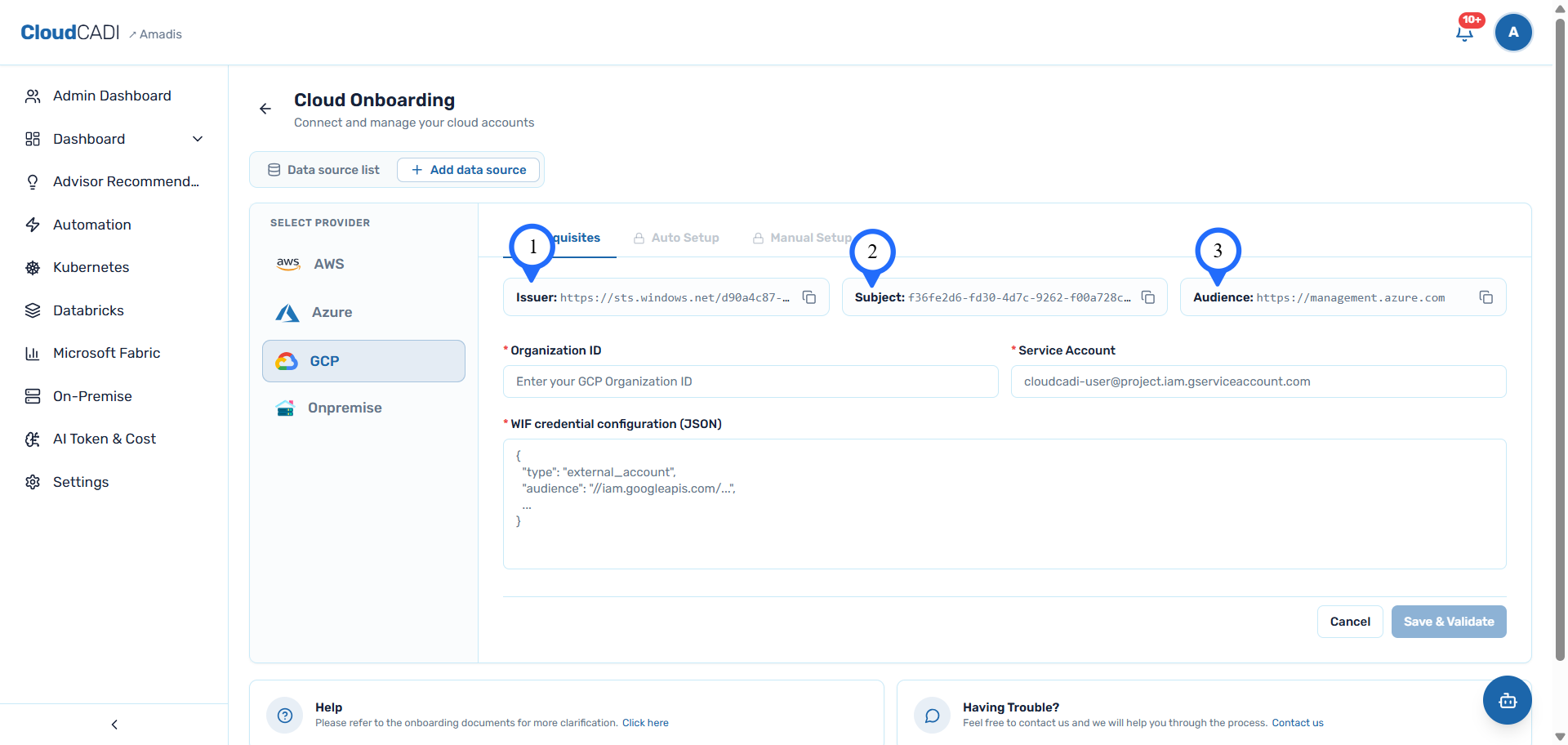Viewport: 1568px width, 745px height.
Task: Click the Having Trouble chat bubble icon
Action: (x=932, y=716)
